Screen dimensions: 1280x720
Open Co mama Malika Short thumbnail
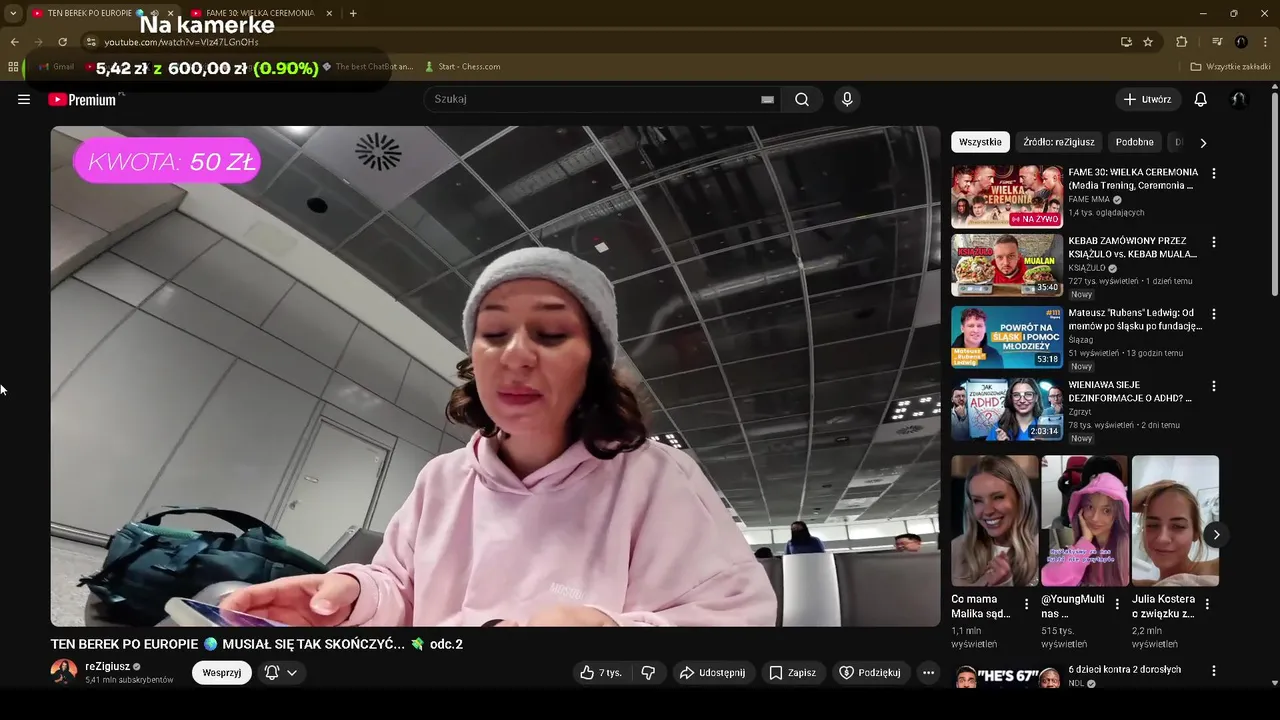tap(995, 521)
